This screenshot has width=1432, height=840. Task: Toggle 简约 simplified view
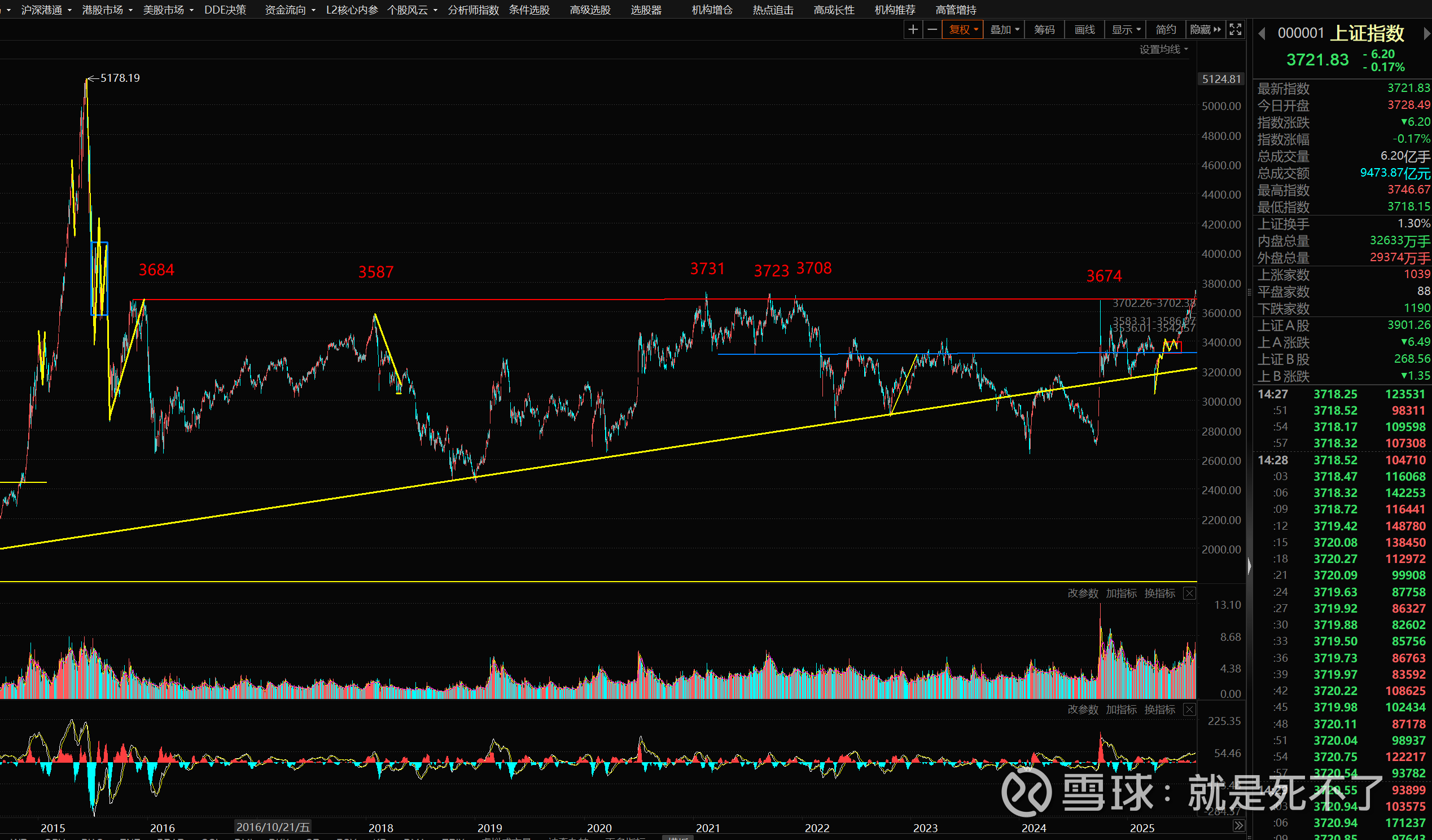1166,29
